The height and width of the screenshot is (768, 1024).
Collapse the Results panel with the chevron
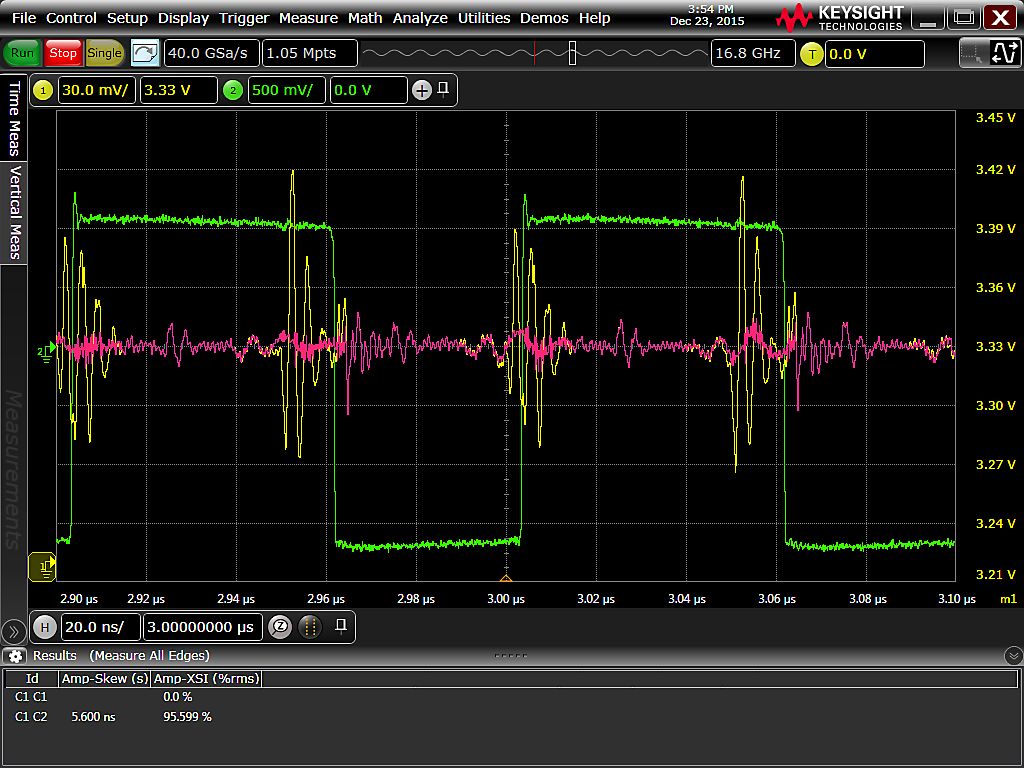coord(1012,656)
